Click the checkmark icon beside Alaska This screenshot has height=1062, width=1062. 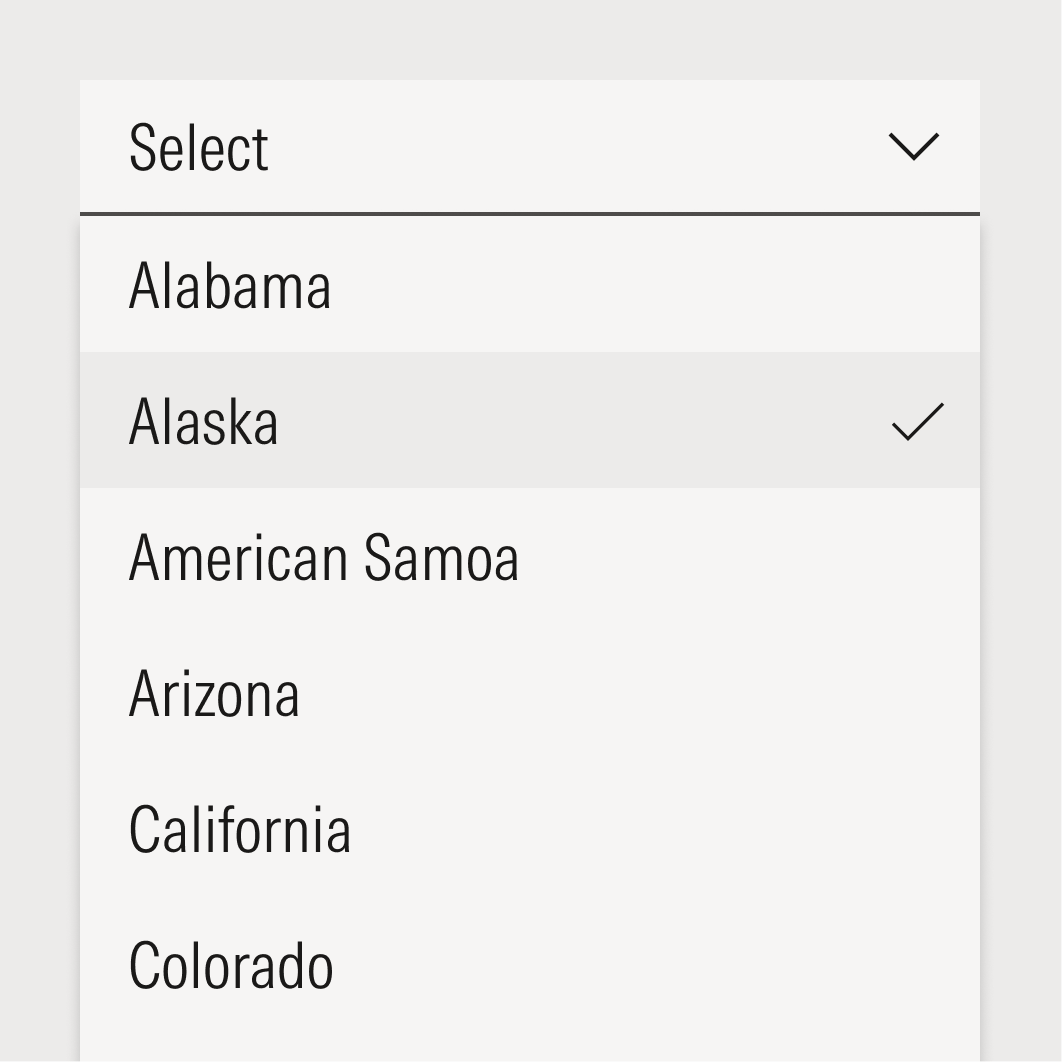917,421
